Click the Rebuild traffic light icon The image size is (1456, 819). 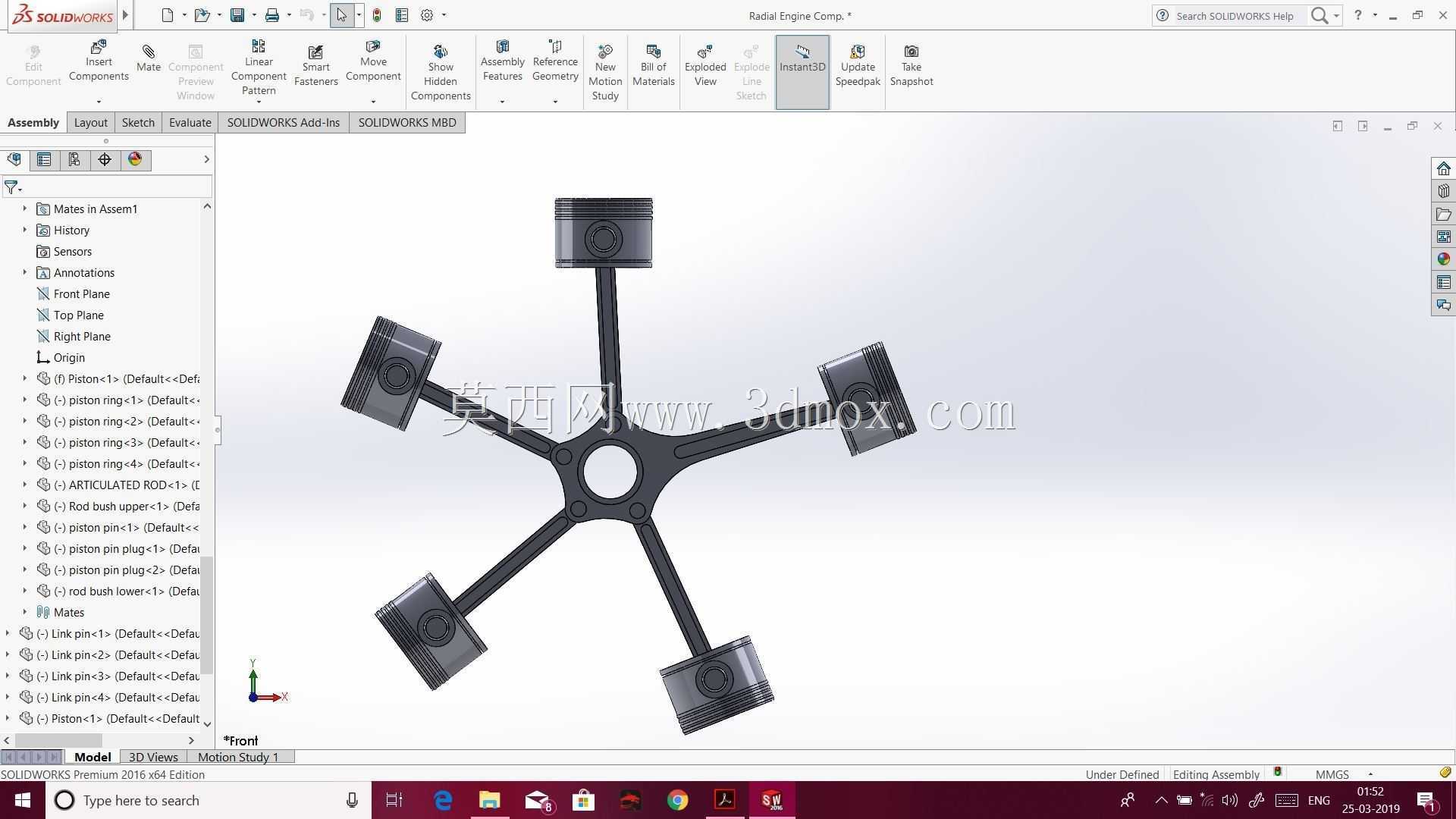[377, 15]
